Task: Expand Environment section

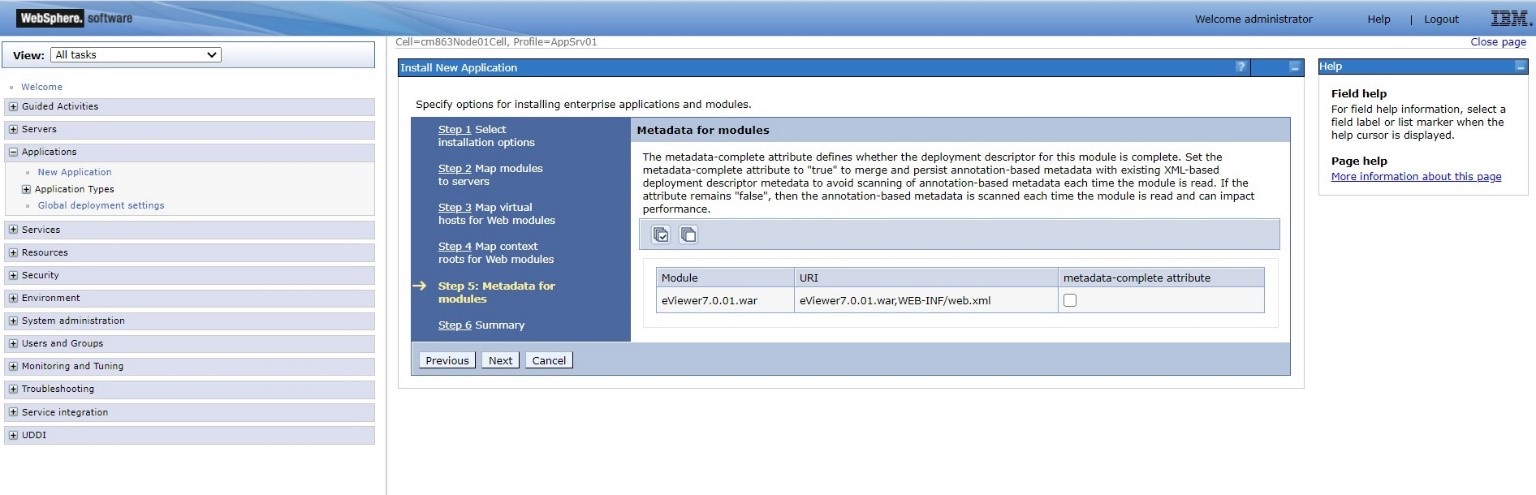Action: [13, 298]
